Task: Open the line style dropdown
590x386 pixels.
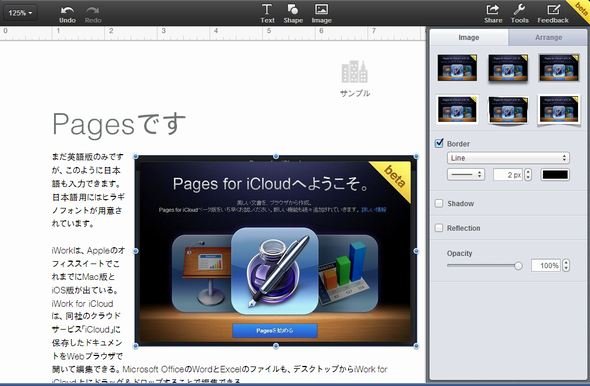Action: pyautogui.click(x=466, y=175)
